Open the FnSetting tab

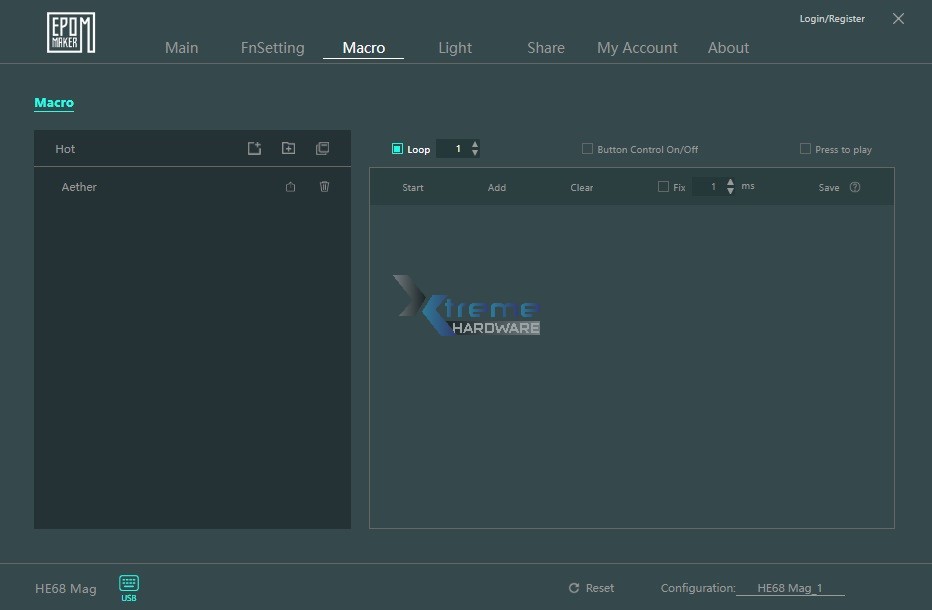(272, 47)
